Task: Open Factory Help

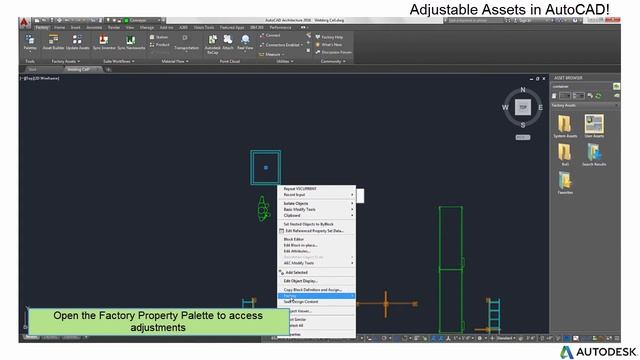Action: [x=329, y=37]
